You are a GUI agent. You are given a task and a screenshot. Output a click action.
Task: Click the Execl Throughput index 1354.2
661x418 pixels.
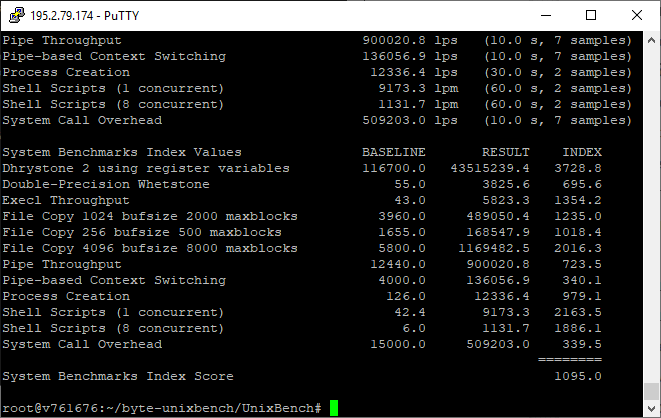[x=578, y=200]
